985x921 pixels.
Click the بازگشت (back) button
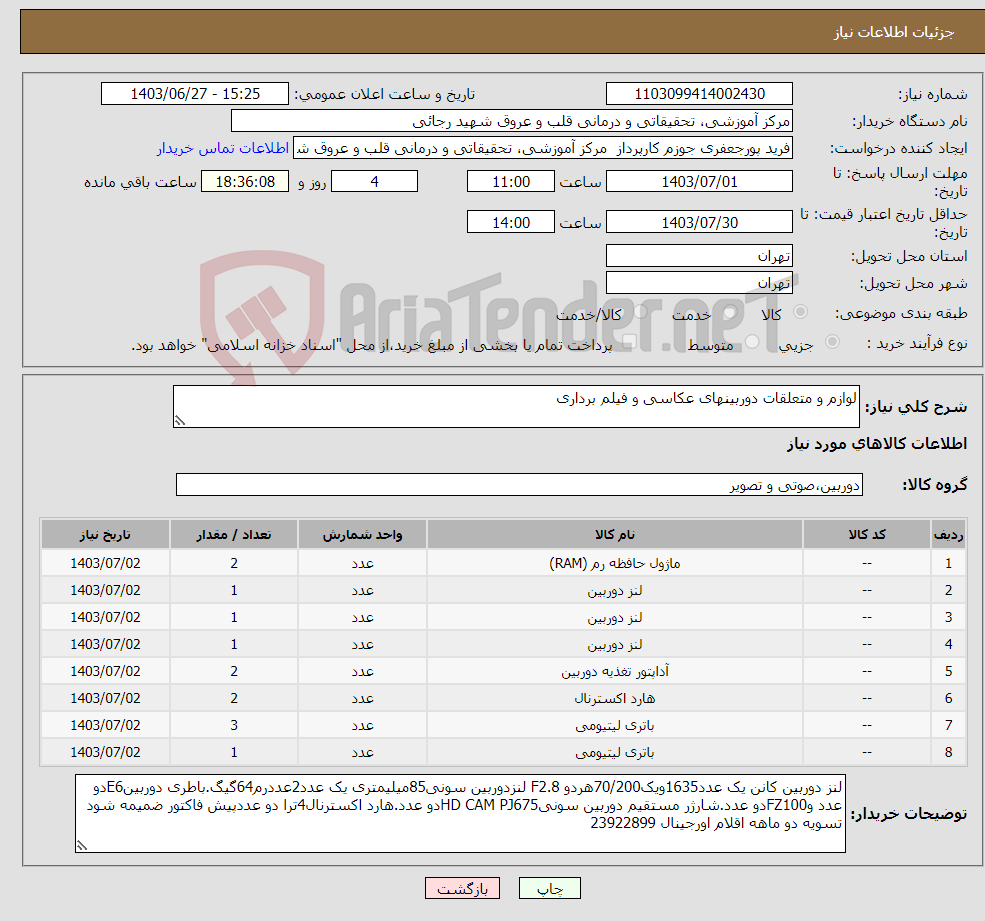click(462, 888)
